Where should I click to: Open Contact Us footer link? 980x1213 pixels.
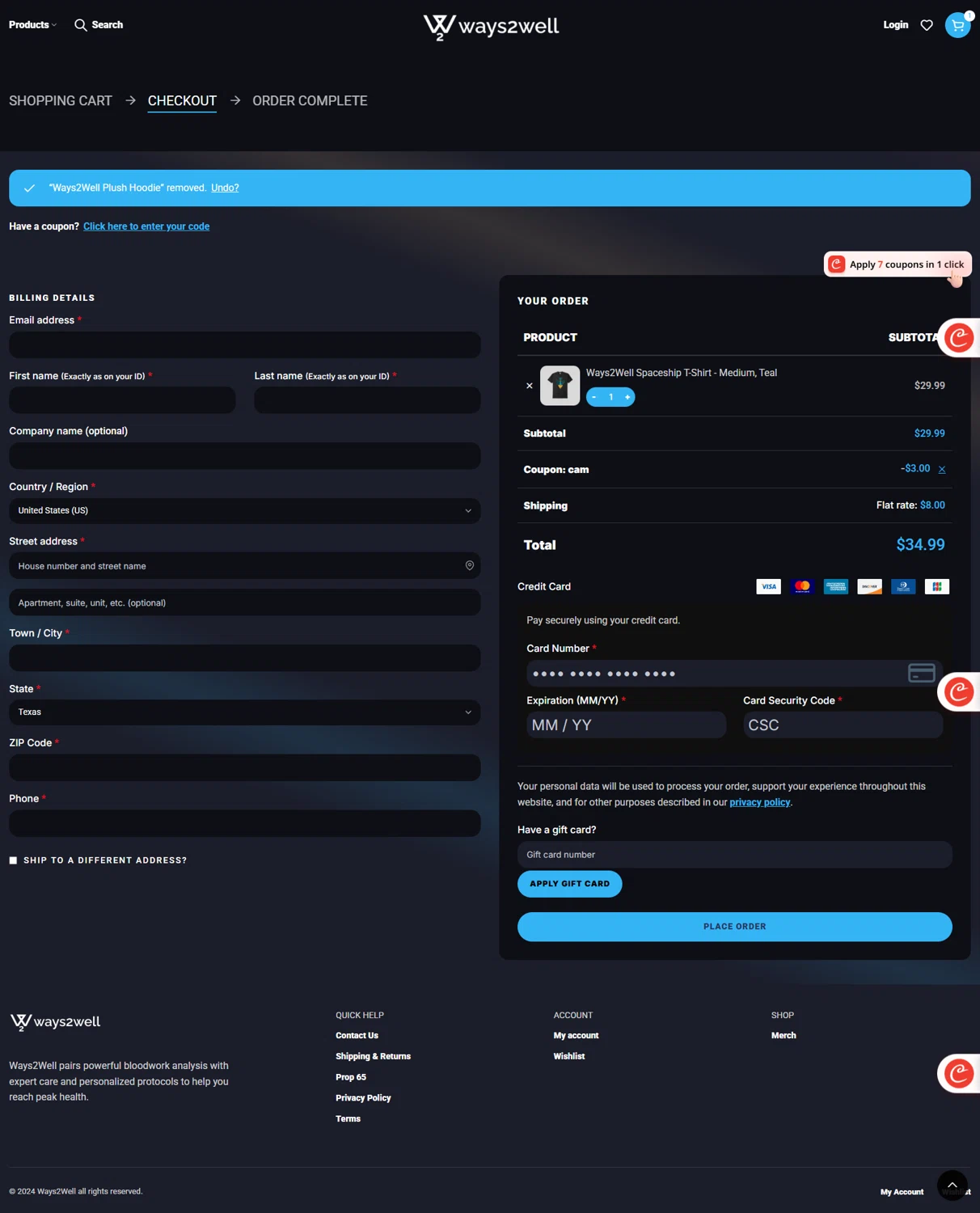click(357, 1036)
